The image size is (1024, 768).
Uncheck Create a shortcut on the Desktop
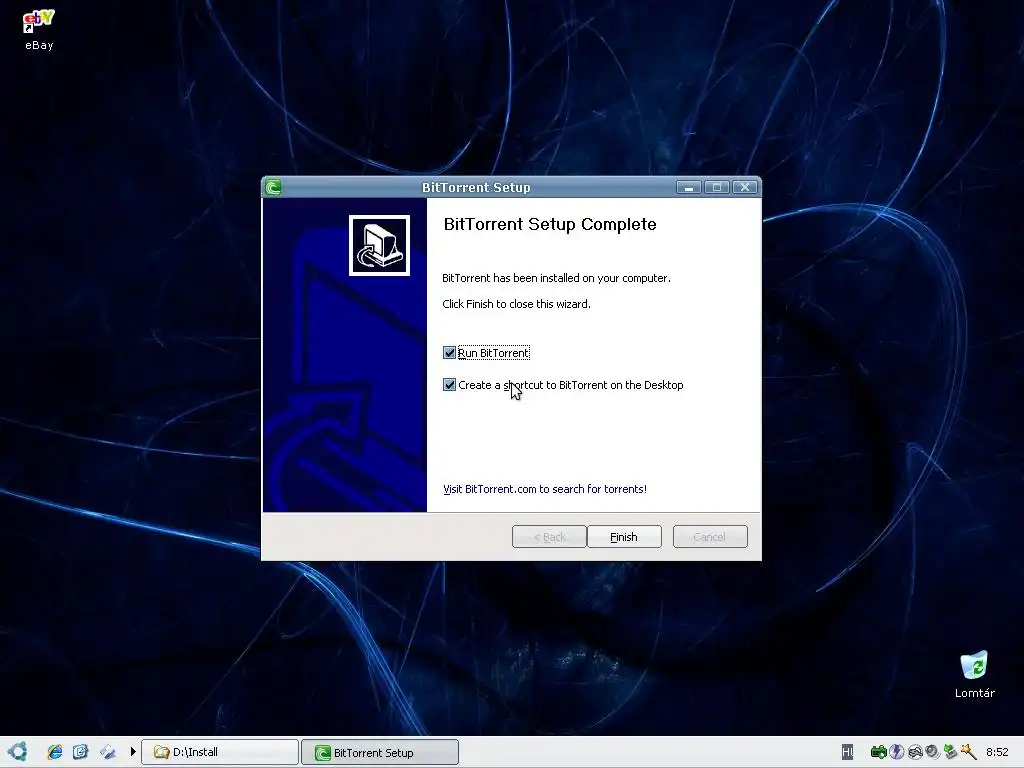pos(449,385)
